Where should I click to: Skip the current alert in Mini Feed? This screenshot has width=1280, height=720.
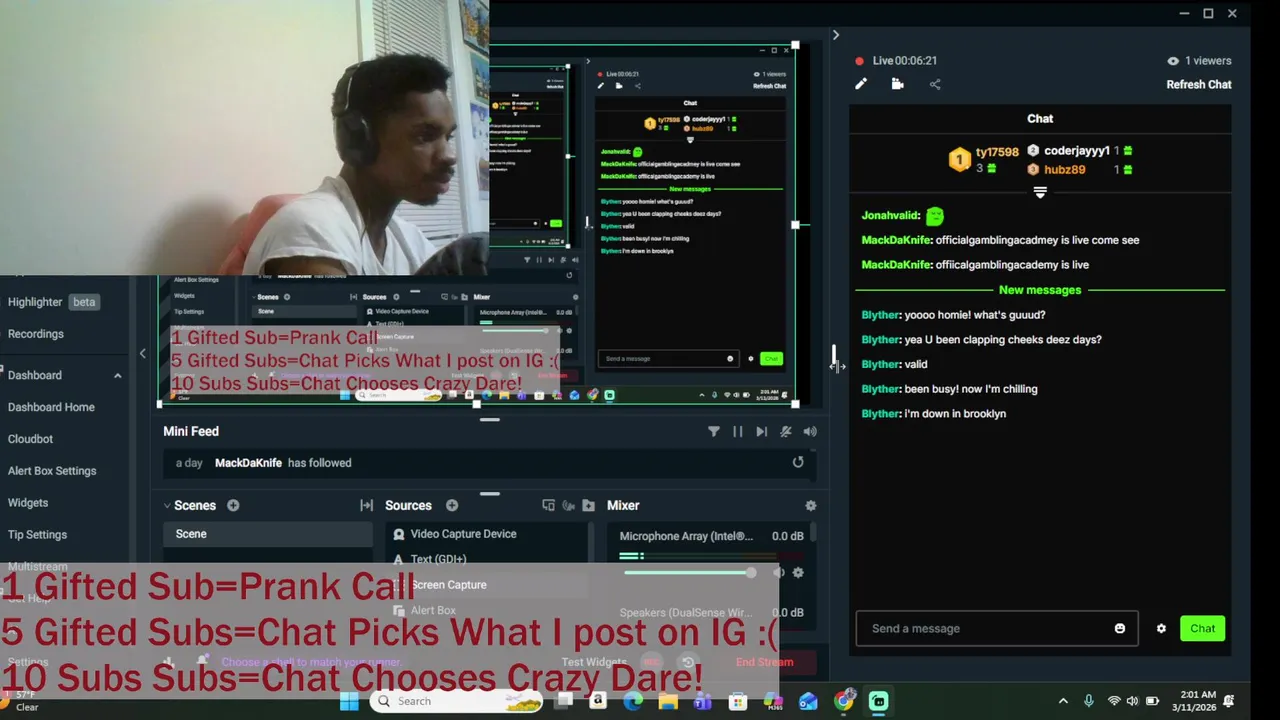761,431
